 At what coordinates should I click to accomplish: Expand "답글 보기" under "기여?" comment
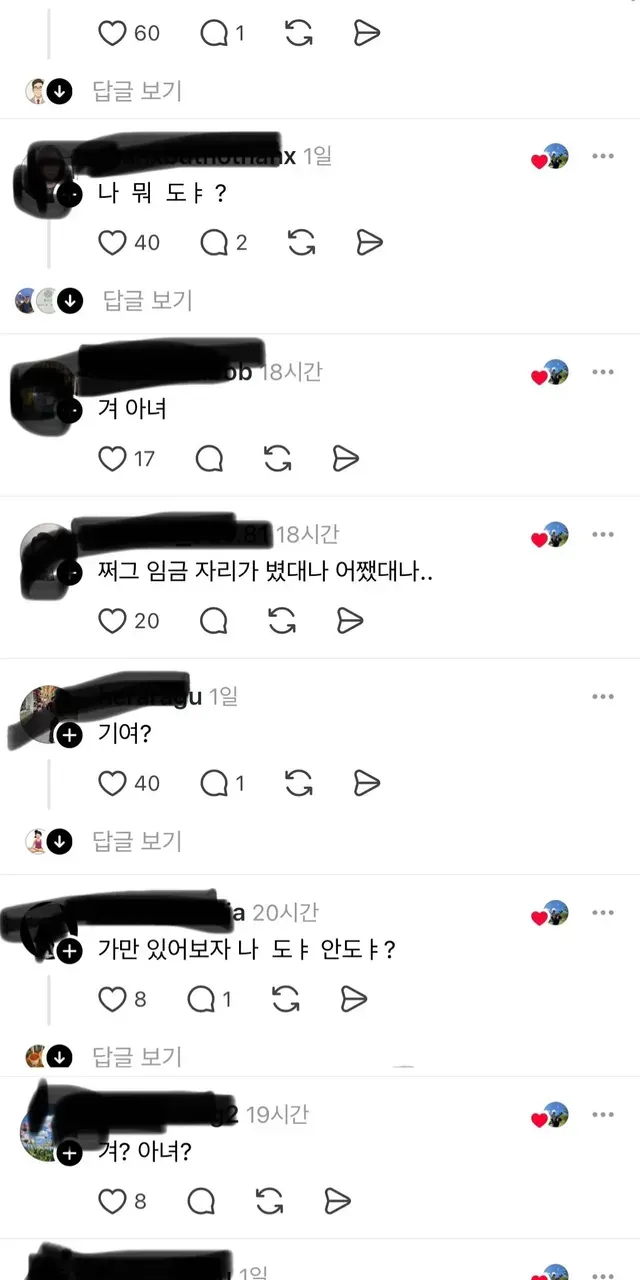point(137,841)
